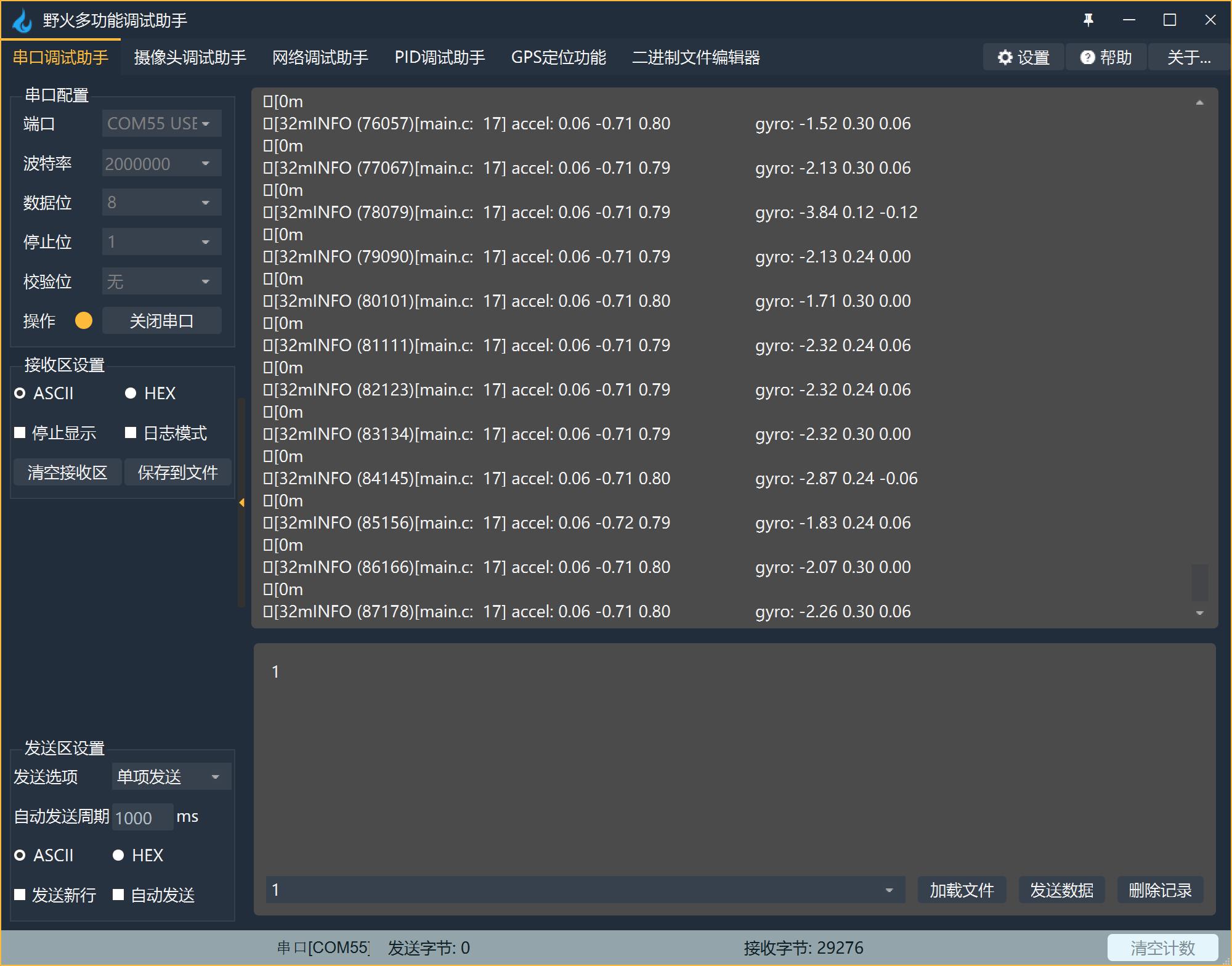
Task: Enable the 自动发送 checkbox
Action: (x=154, y=895)
